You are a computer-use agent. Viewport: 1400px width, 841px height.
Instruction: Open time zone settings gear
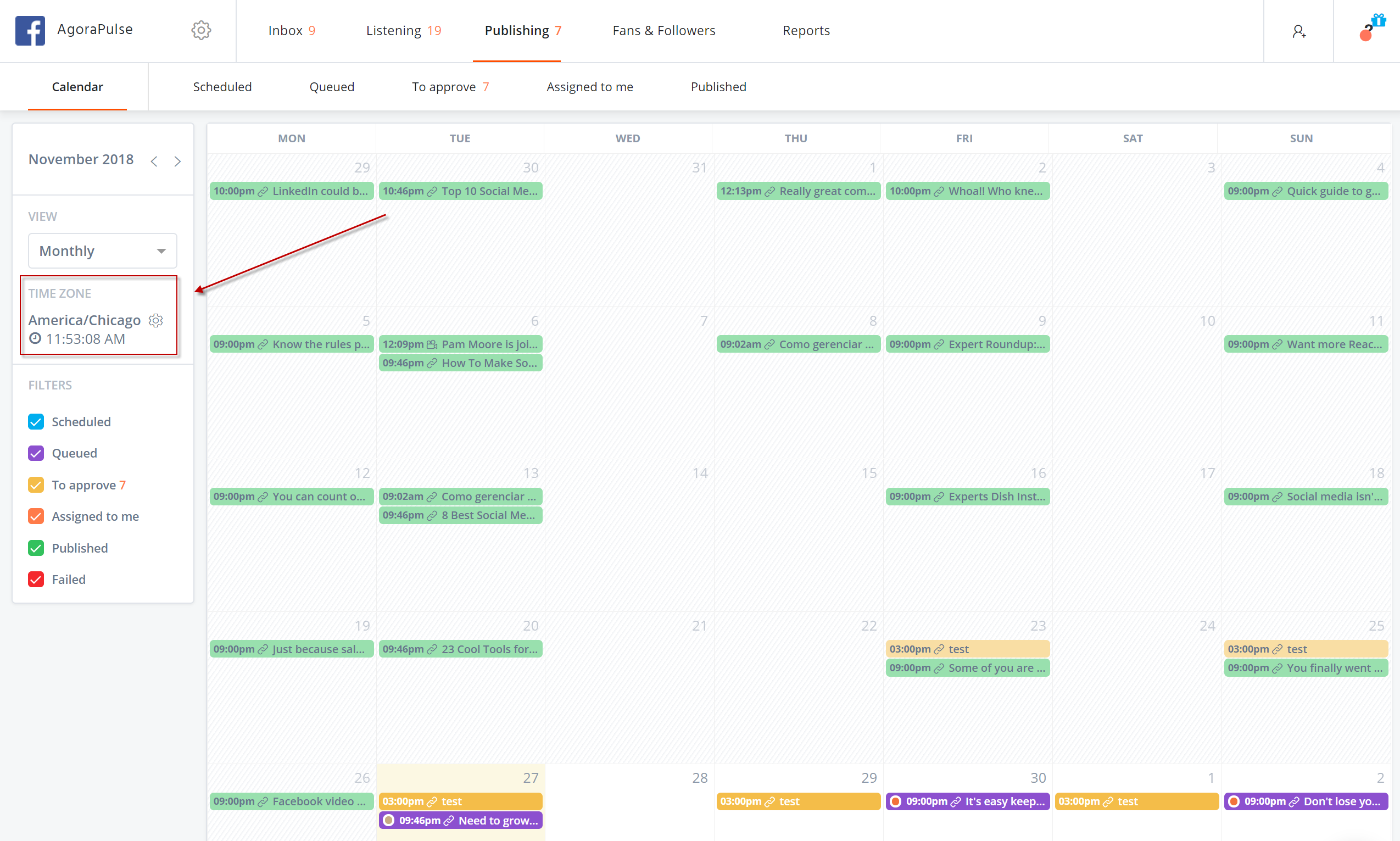pyautogui.click(x=156, y=320)
